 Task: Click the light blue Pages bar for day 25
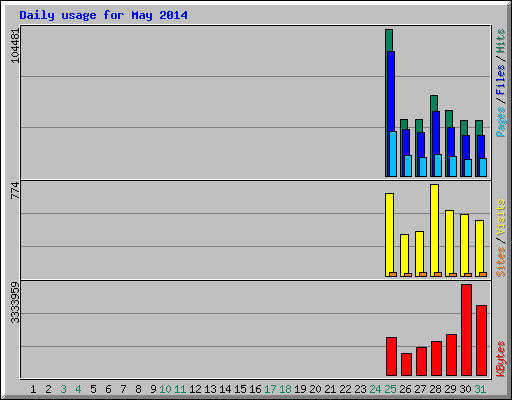pyautogui.click(x=393, y=154)
